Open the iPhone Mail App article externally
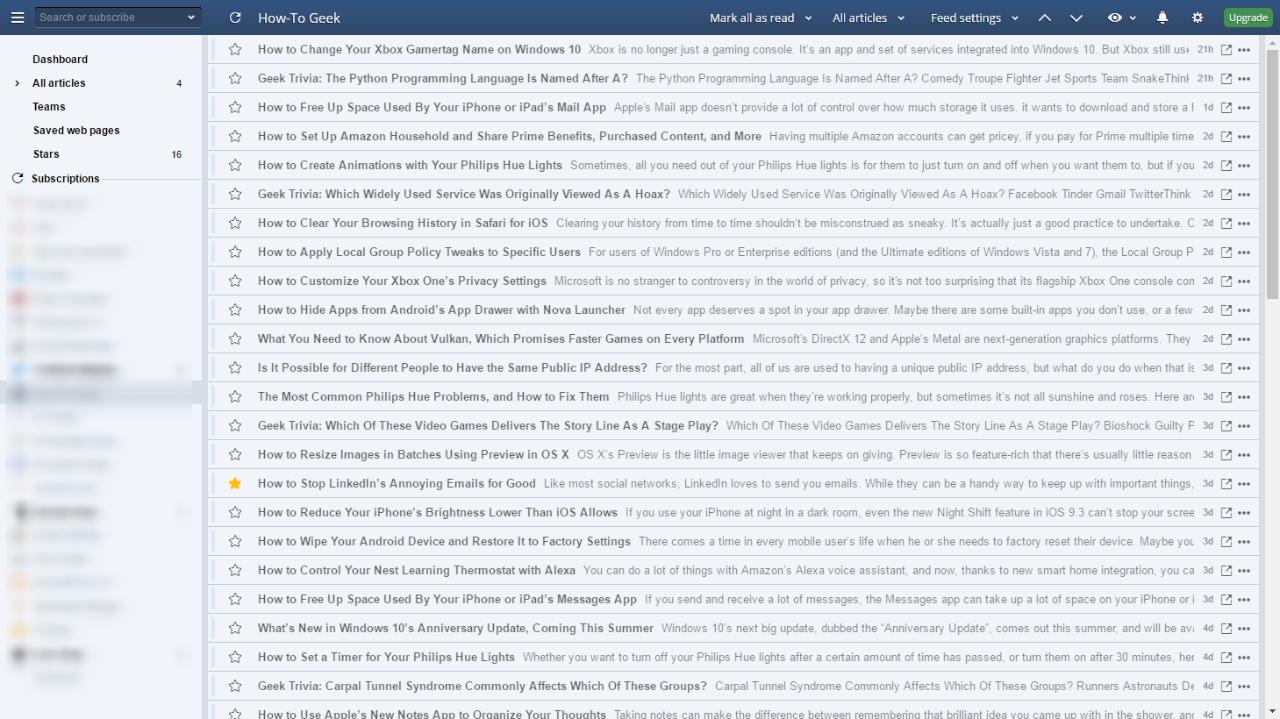The height and width of the screenshot is (719, 1280). [x=1227, y=107]
